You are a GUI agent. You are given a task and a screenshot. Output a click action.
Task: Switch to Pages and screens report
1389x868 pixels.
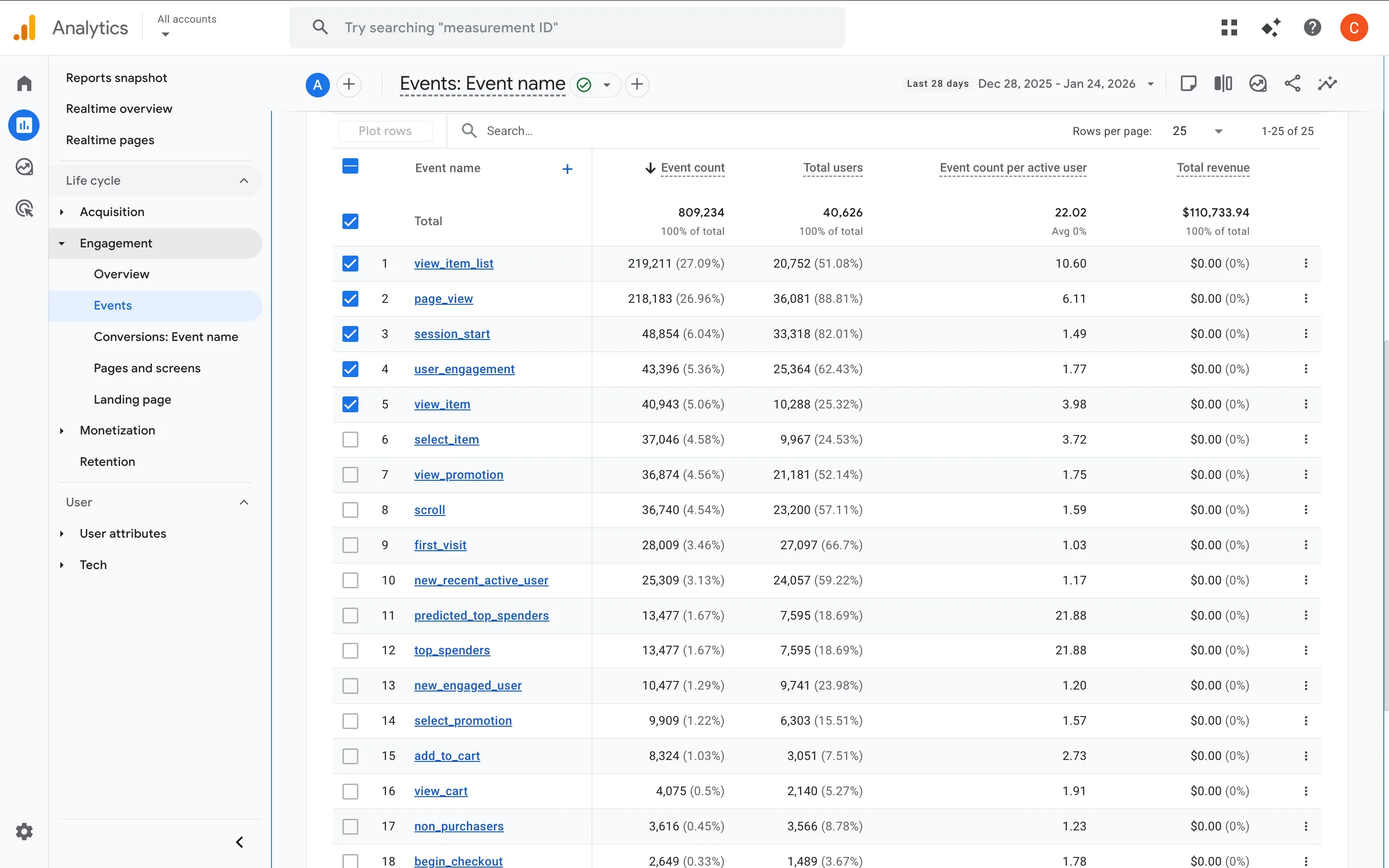(x=147, y=368)
